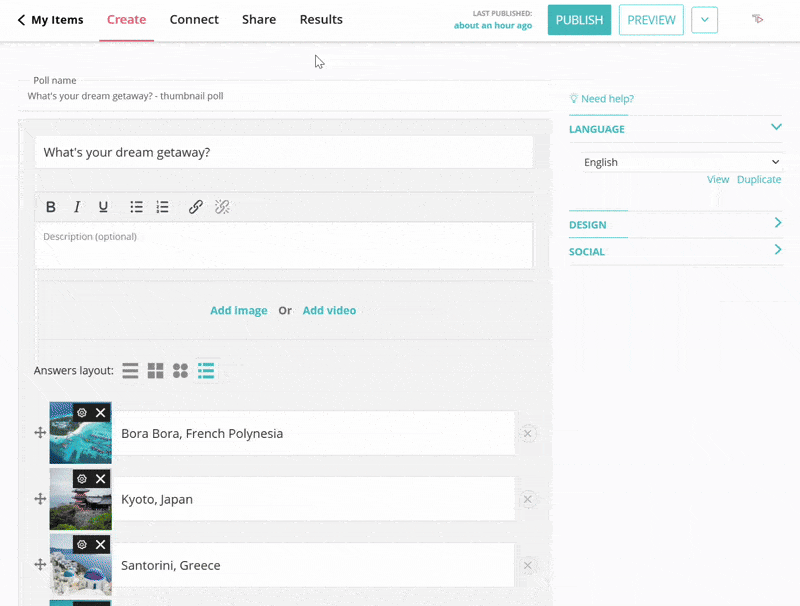Insert a hyperlink in the description editor
800x606 pixels.
[x=196, y=207]
